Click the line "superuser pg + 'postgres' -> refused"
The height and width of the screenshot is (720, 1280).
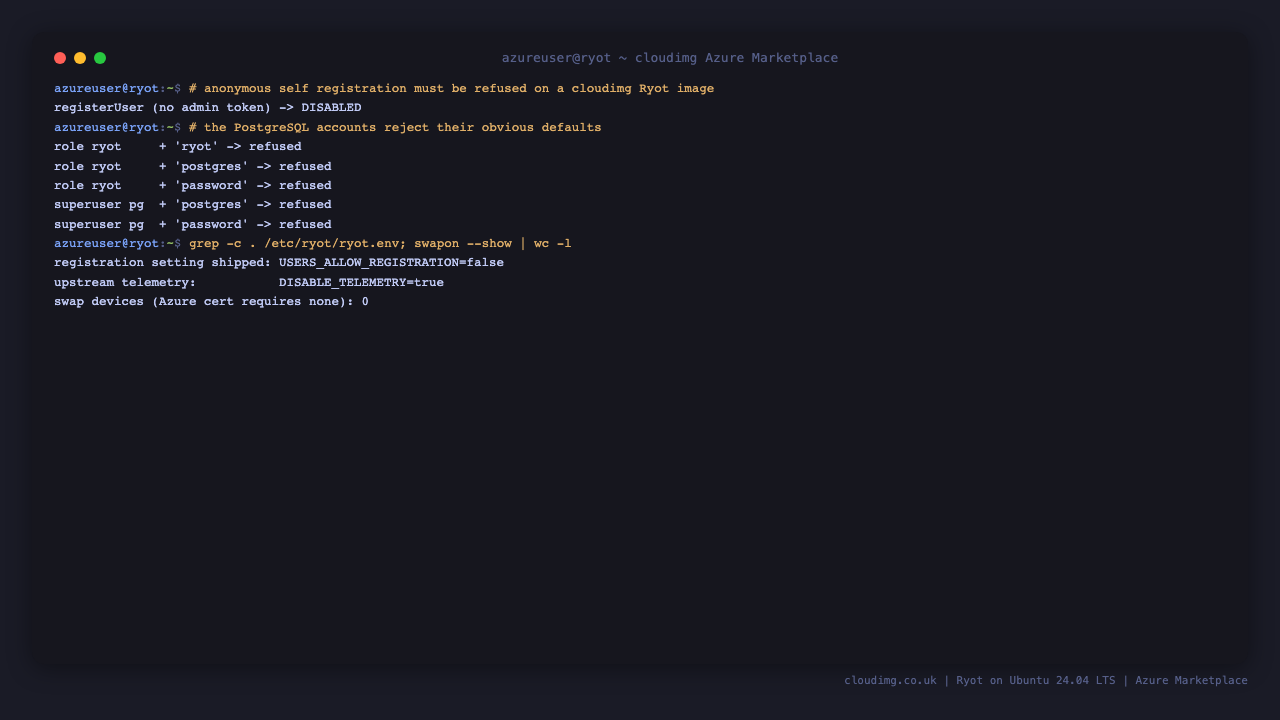point(193,205)
